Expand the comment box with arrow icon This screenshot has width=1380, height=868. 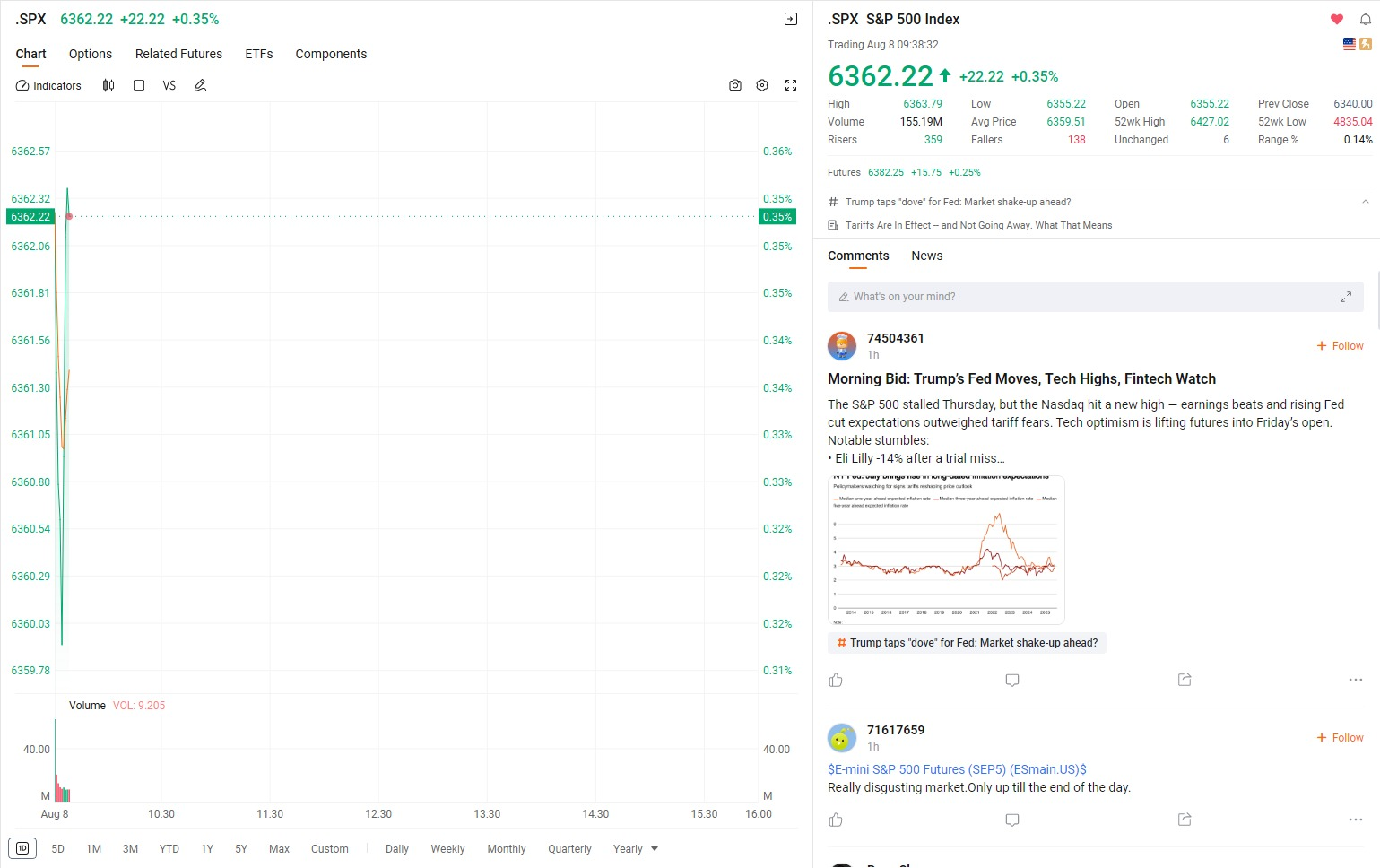pos(1346,297)
